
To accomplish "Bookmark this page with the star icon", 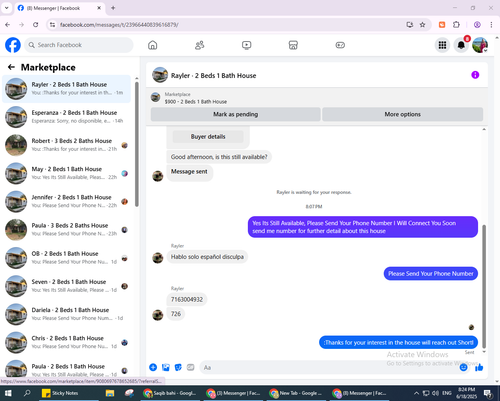I will click(422, 25).
